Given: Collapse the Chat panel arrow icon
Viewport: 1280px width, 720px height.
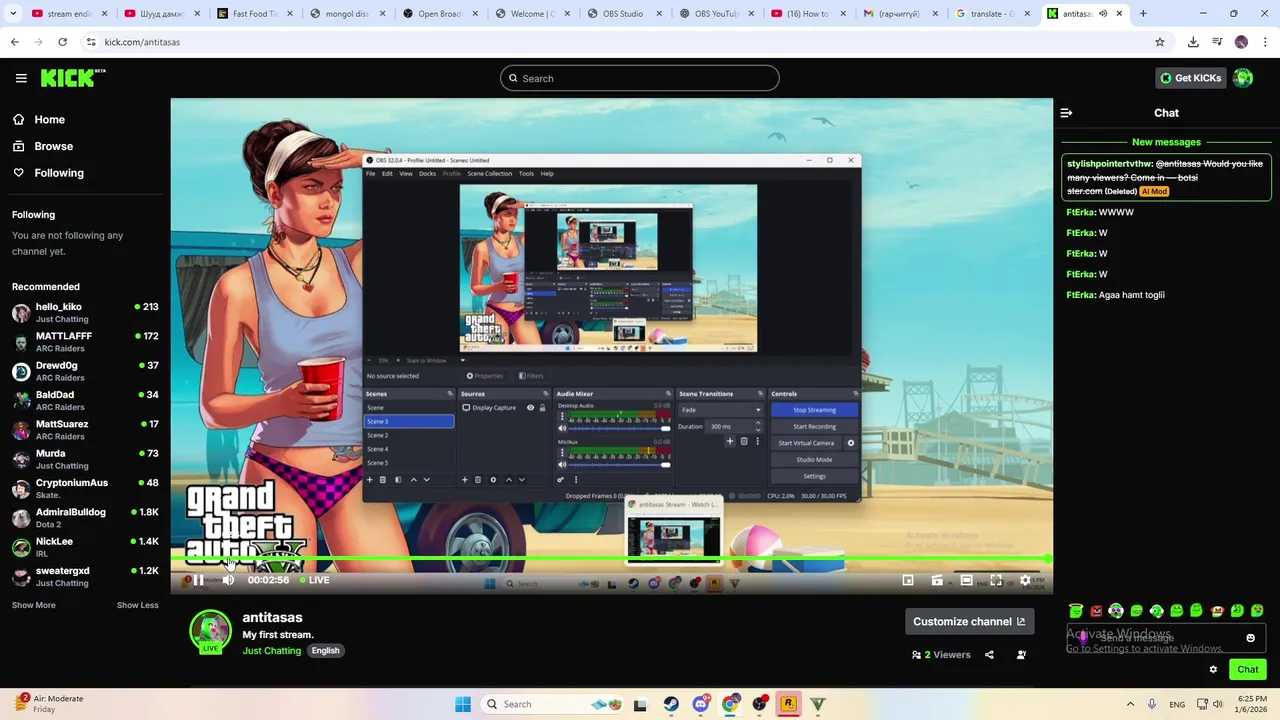Looking at the screenshot, I should (1066, 113).
